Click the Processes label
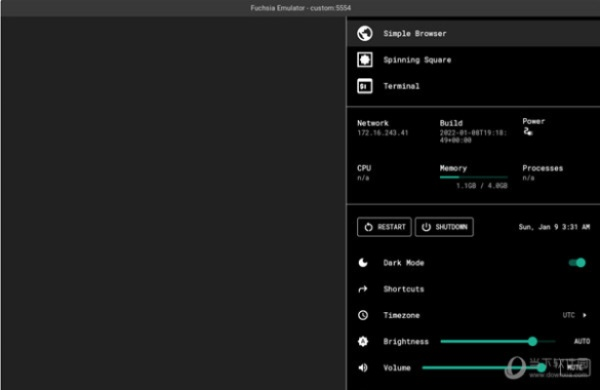This screenshot has height=390, width=600. (543, 168)
